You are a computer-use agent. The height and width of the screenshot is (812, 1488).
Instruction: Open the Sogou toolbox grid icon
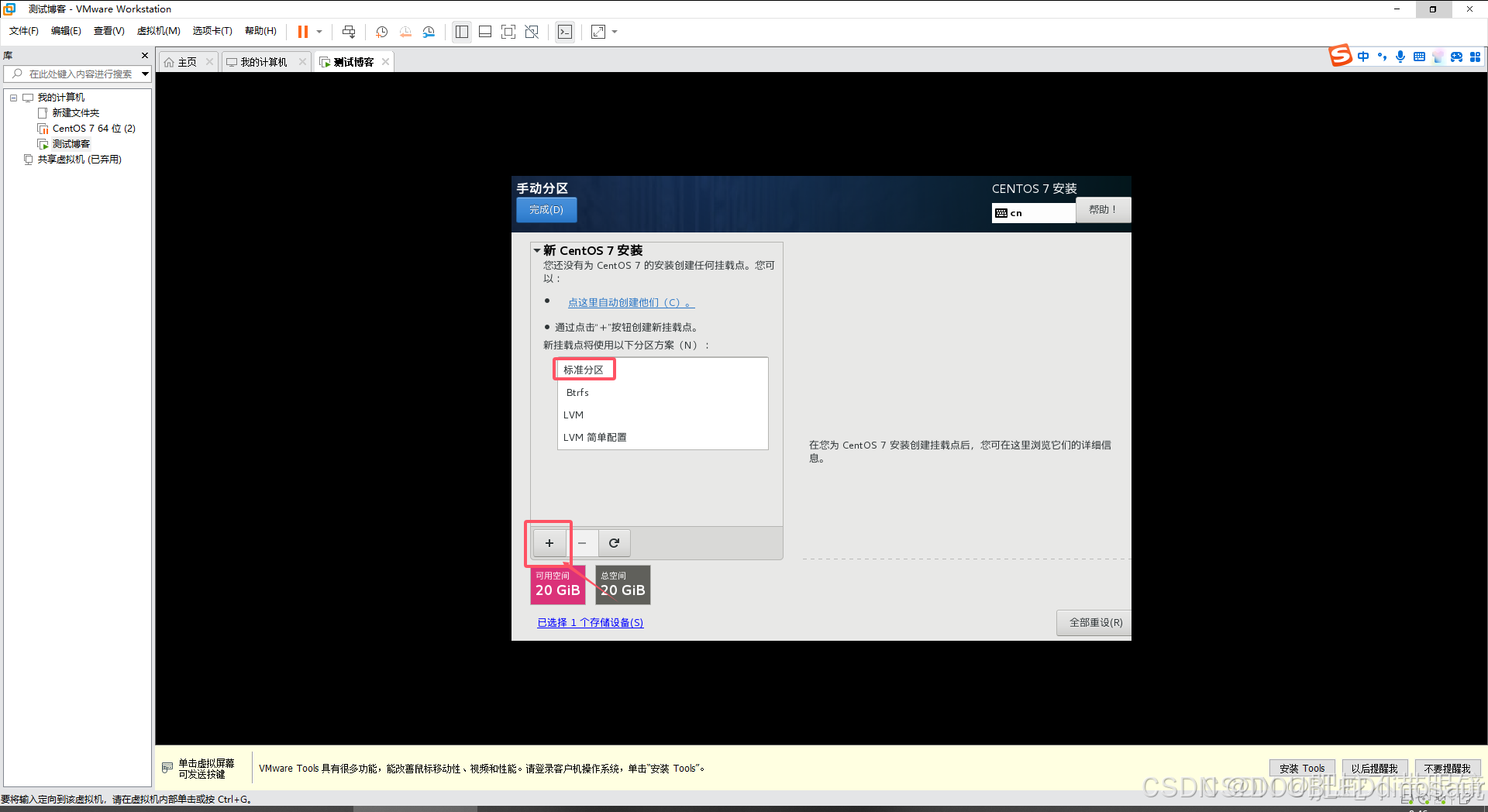(x=1475, y=57)
